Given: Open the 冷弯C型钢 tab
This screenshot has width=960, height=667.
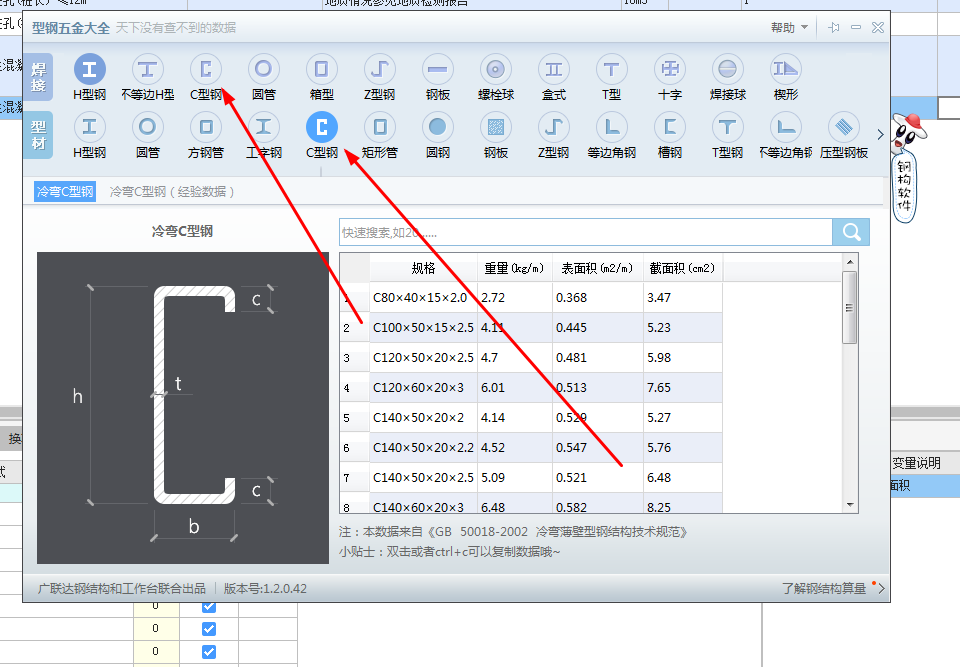Looking at the screenshot, I should 65,192.
